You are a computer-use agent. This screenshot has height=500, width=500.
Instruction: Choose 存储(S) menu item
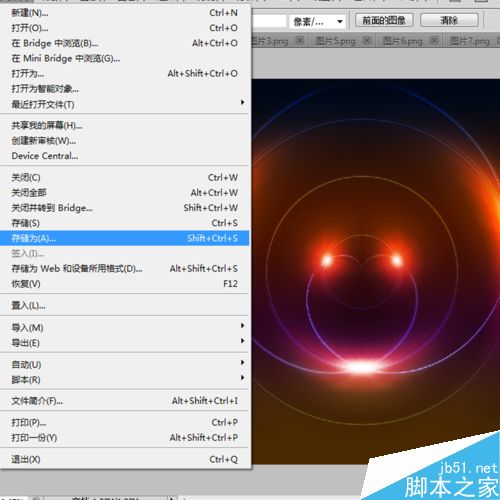(x=125, y=223)
